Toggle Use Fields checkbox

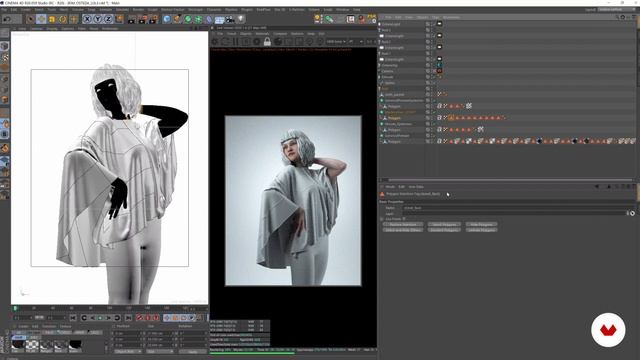pos(404,219)
